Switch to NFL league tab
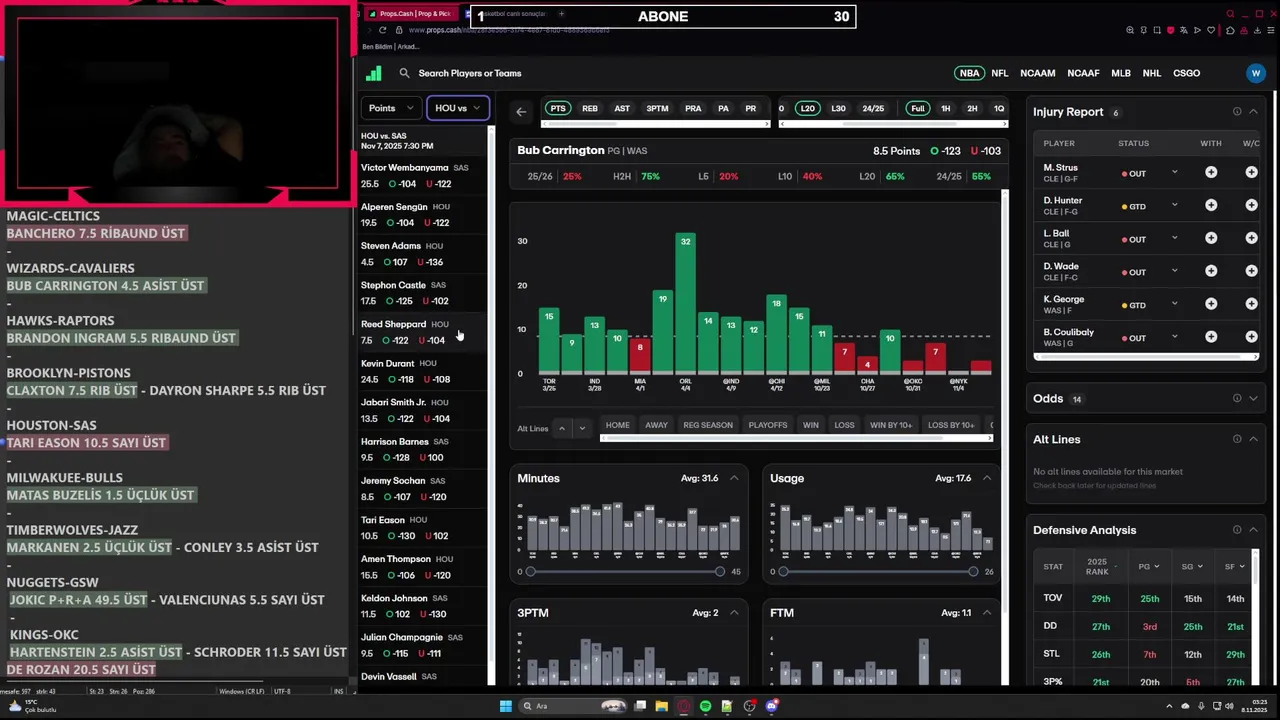1280x720 pixels. point(1000,73)
